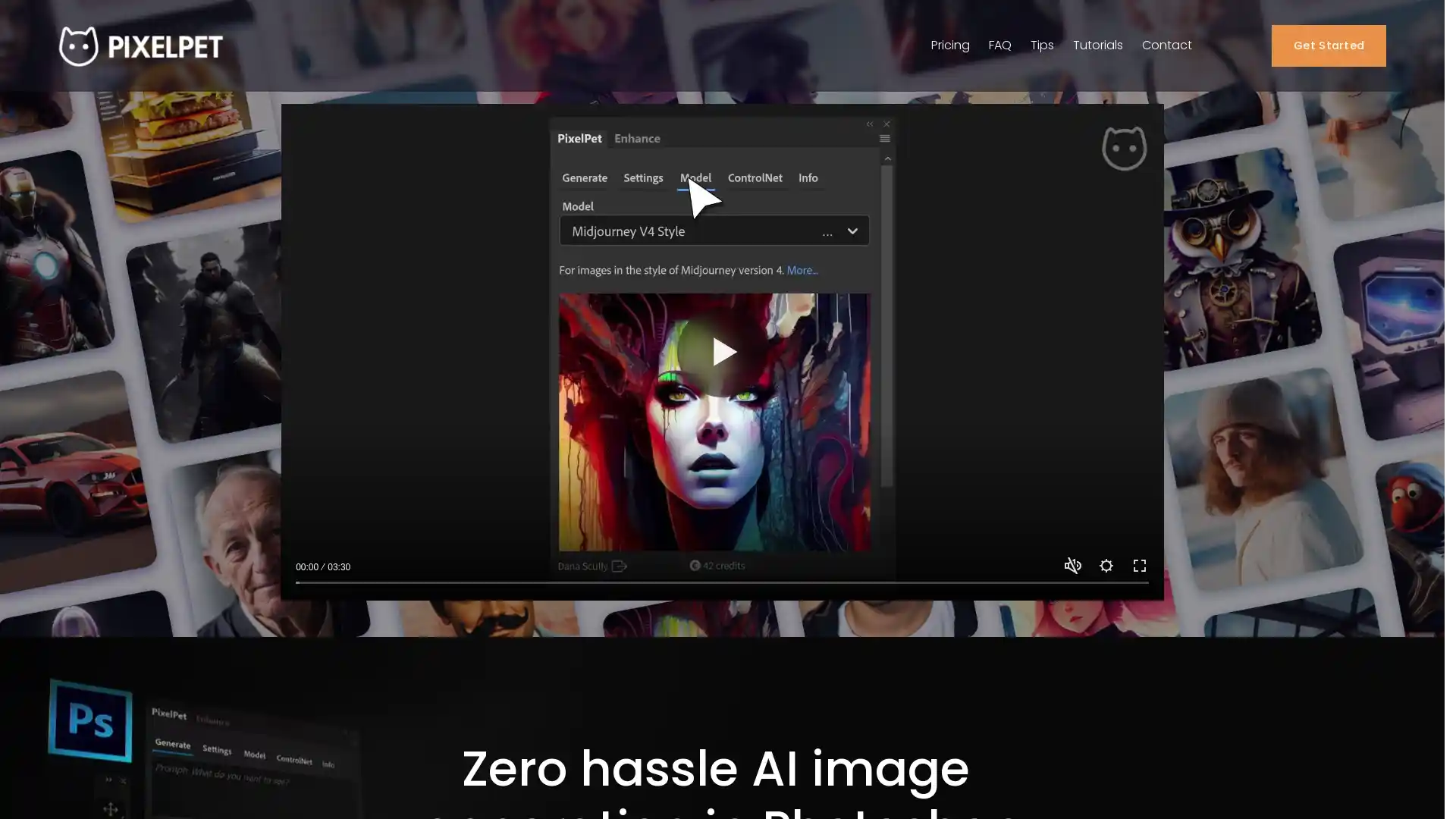Click the PixelPet cat logo icon
Screen dimensions: 1456x819
[x=79, y=46]
